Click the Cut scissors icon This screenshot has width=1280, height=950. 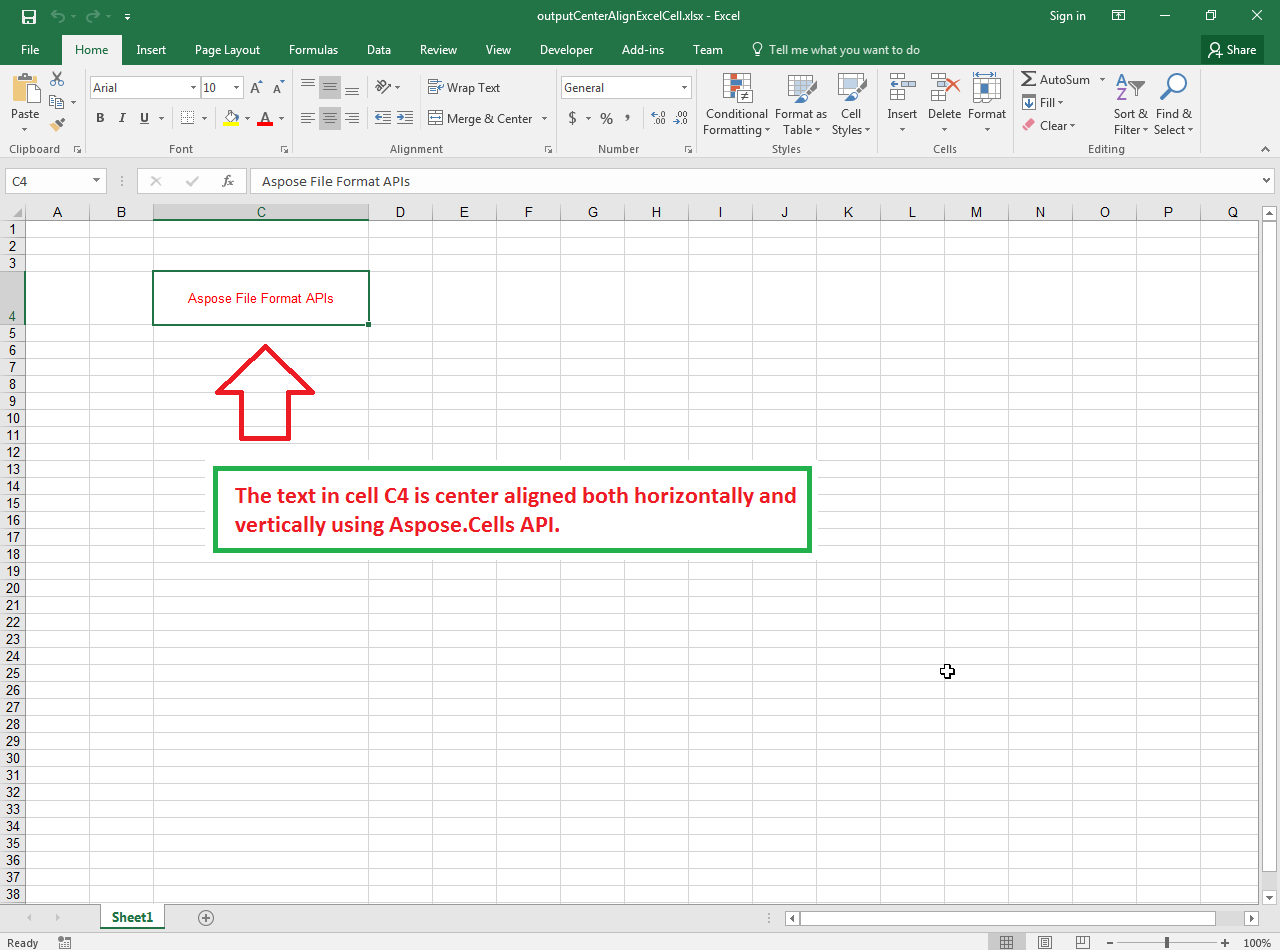[x=57, y=79]
